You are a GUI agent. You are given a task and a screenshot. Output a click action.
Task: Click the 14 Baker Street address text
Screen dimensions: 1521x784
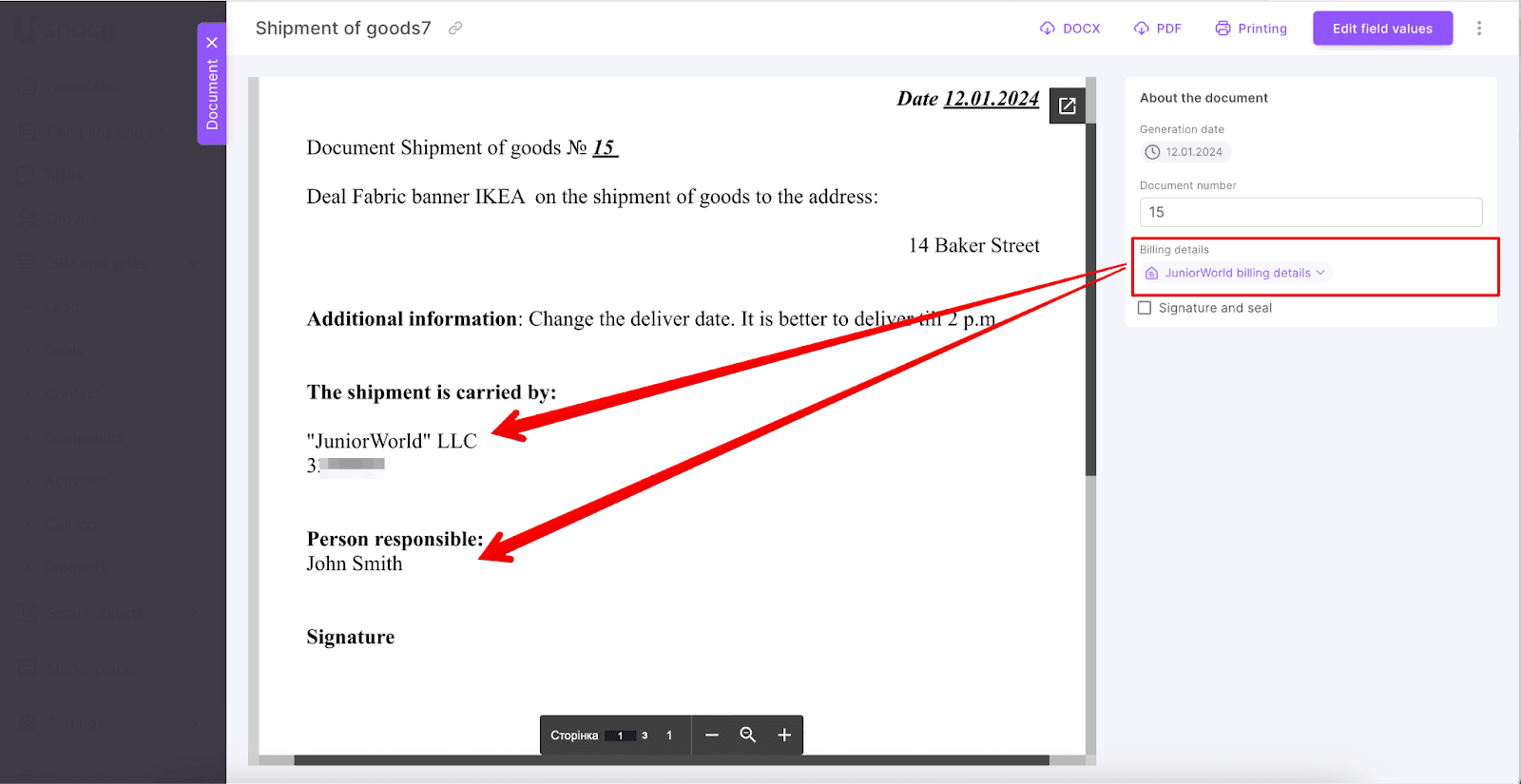pos(973,245)
